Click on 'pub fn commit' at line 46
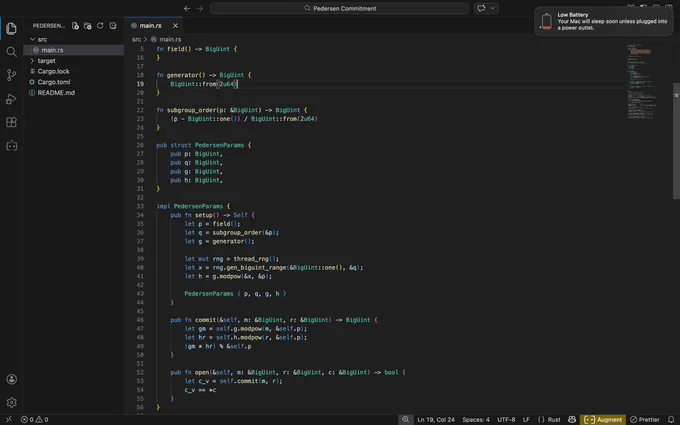Image resolution: width=680 pixels, height=425 pixels. click(x=195, y=320)
